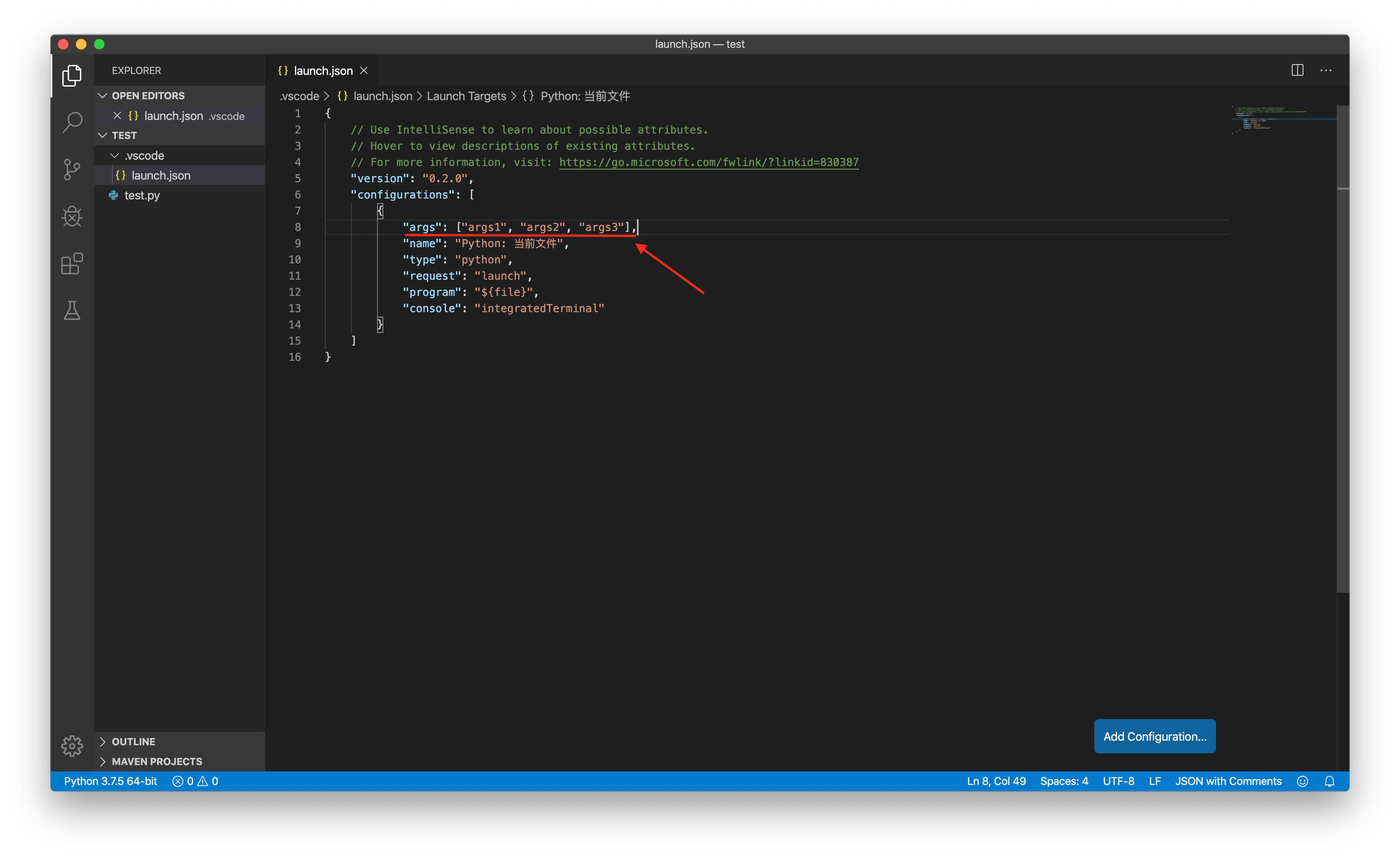Change end of line via LF
This screenshot has height=858, width=1400.
[x=1155, y=781]
